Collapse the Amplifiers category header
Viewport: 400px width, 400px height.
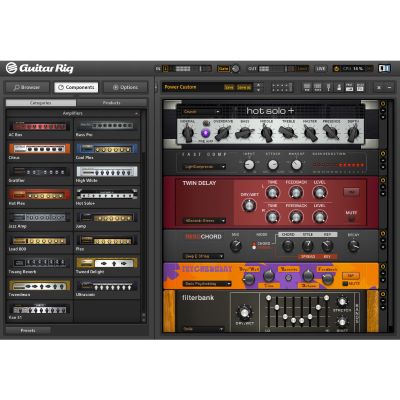point(73,114)
